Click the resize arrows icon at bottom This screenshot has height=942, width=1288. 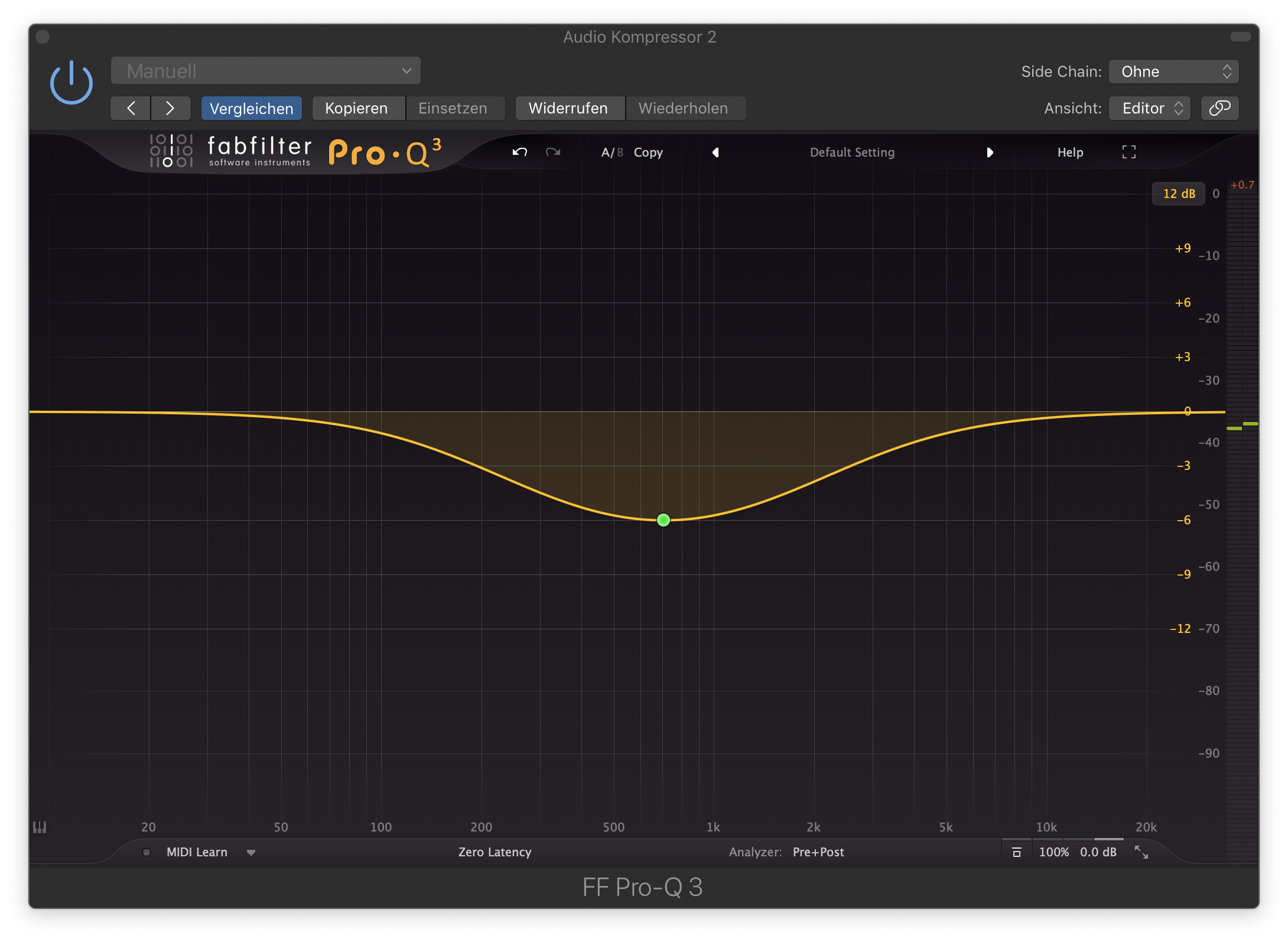point(1141,852)
